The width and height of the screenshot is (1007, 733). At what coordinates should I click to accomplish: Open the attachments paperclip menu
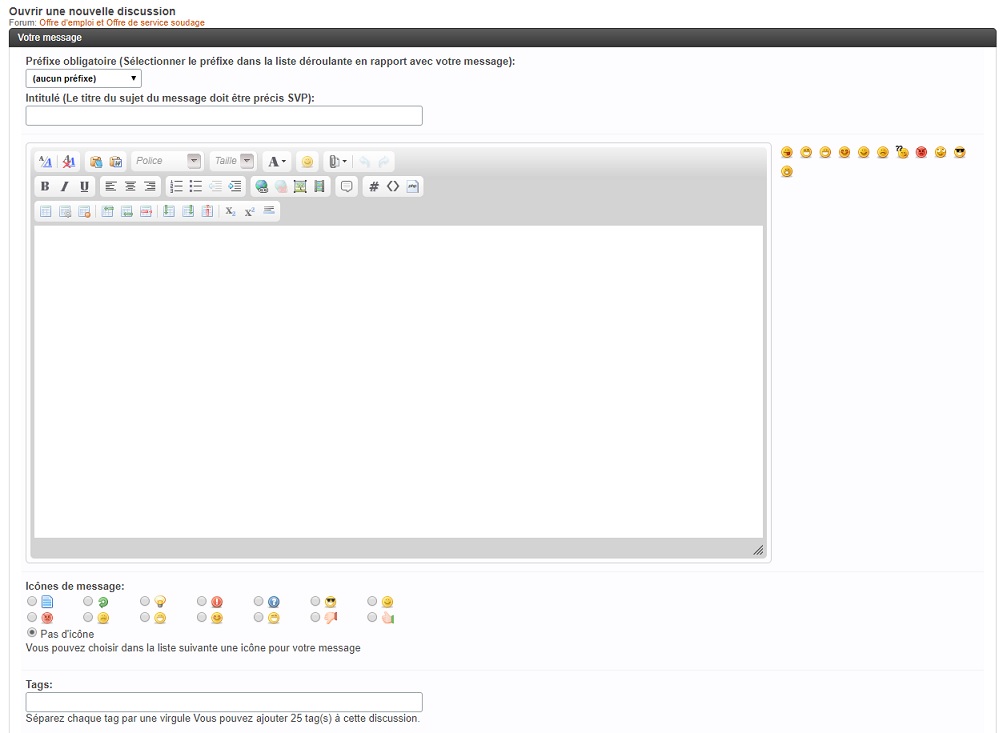pyautogui.click(x=338, y=161)
